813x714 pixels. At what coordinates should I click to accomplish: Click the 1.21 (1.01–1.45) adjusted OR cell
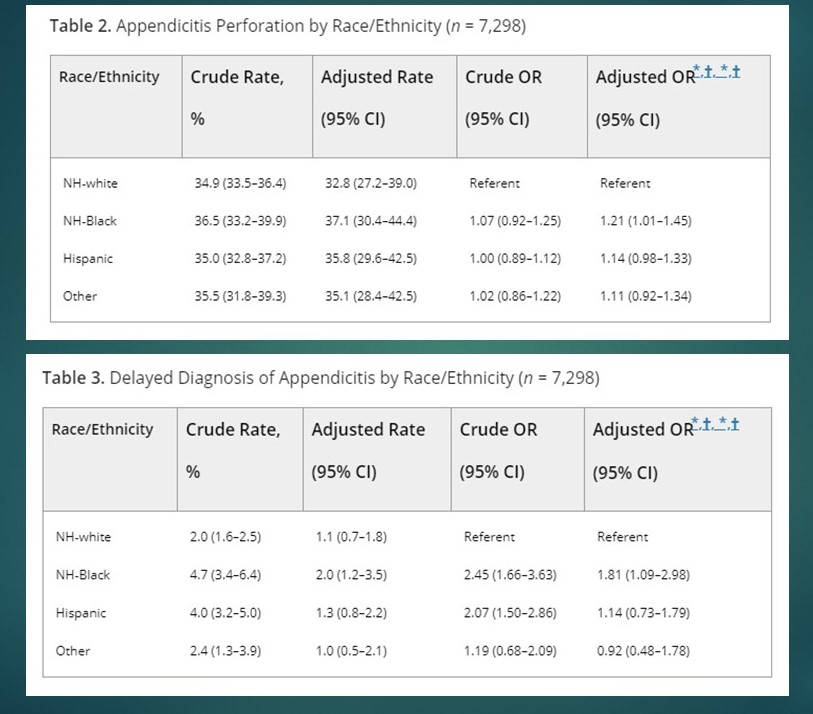click(645, 221)
